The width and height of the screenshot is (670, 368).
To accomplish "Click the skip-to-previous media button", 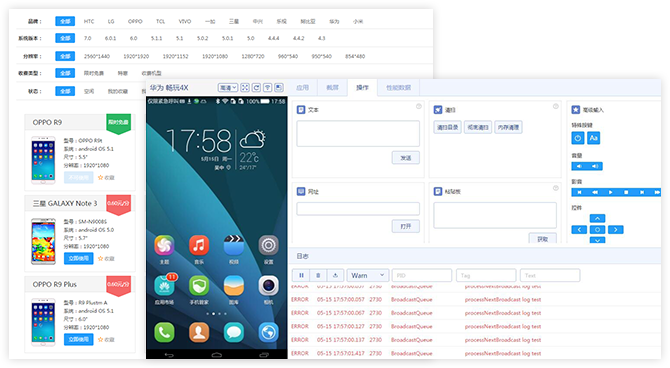I will pyautogui.click(x=579, y=192).
